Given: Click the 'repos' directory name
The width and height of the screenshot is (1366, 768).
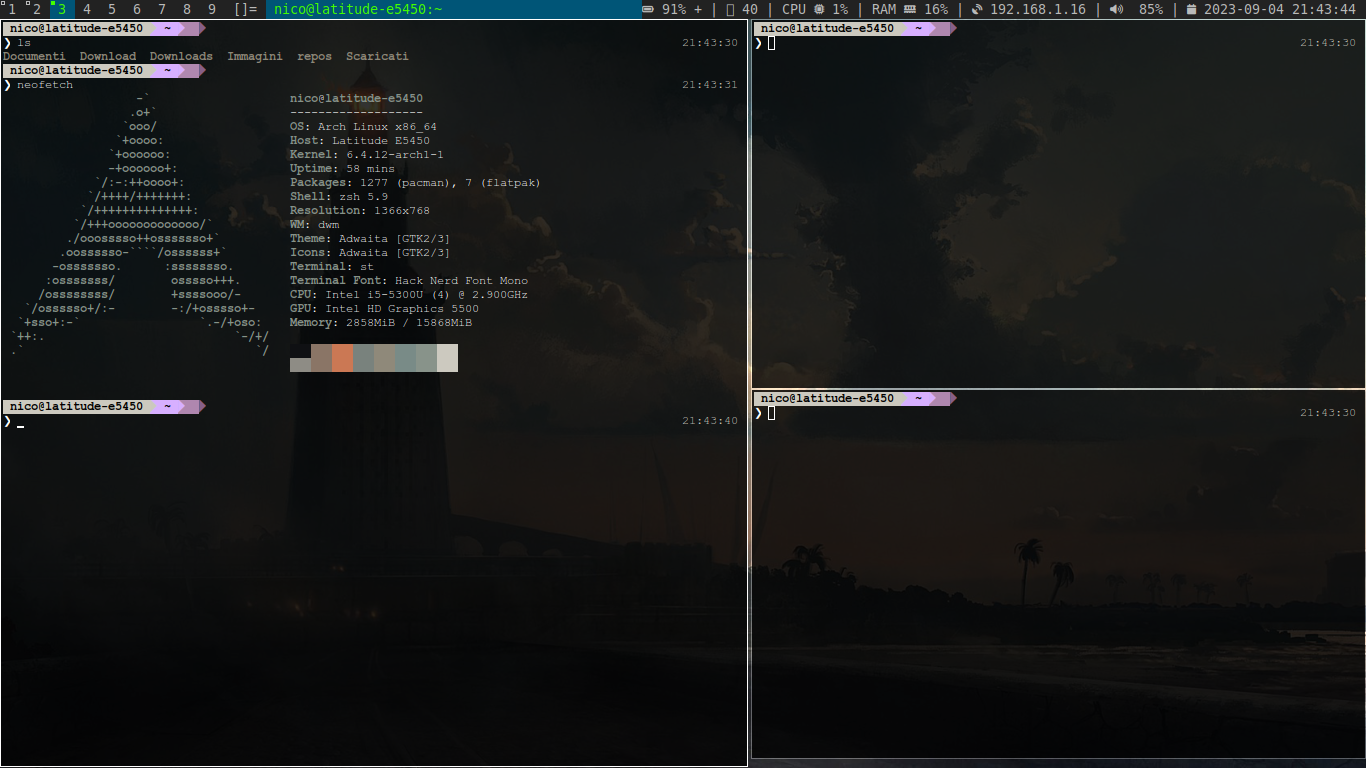Looking at the screenshot, I should tap(314, 57).
